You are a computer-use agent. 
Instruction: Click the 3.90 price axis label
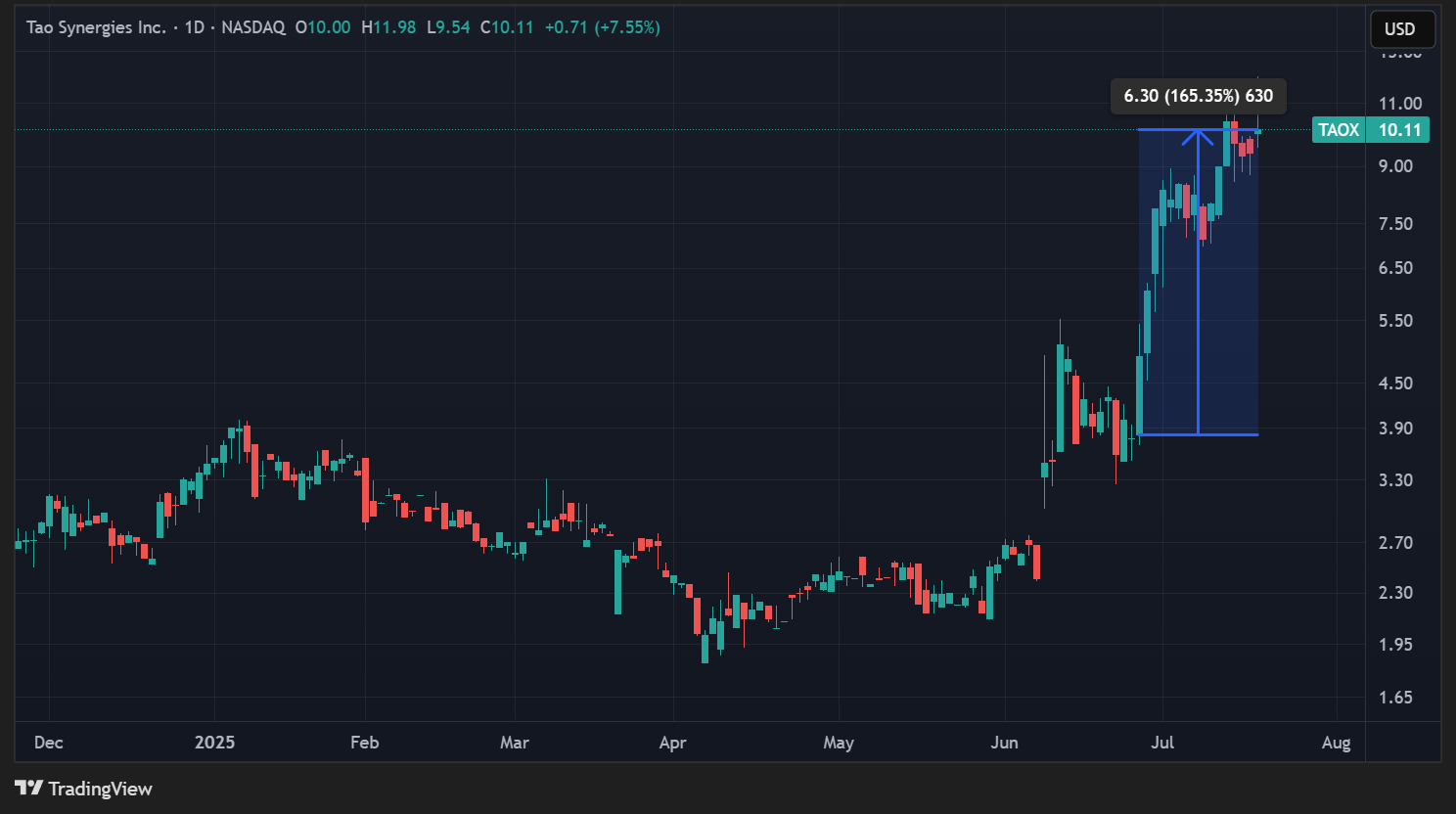[1395, 429]
